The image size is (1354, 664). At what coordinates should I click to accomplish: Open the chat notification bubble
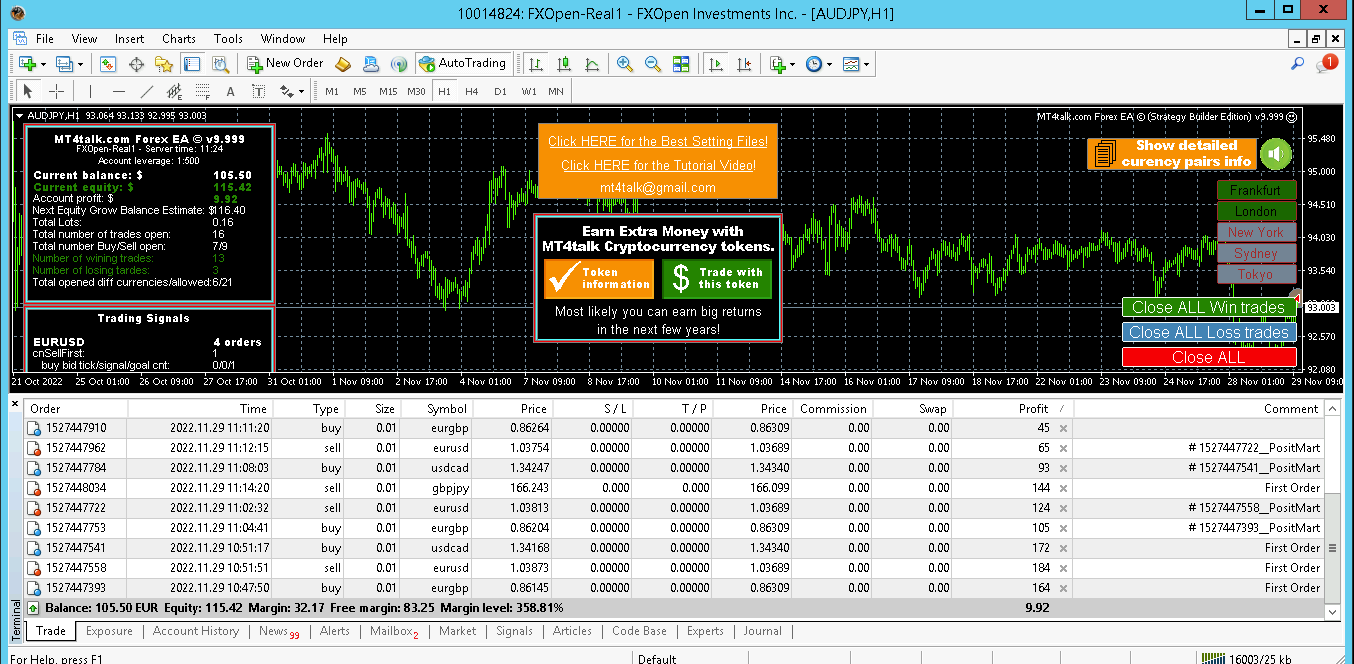(1327, 63)
